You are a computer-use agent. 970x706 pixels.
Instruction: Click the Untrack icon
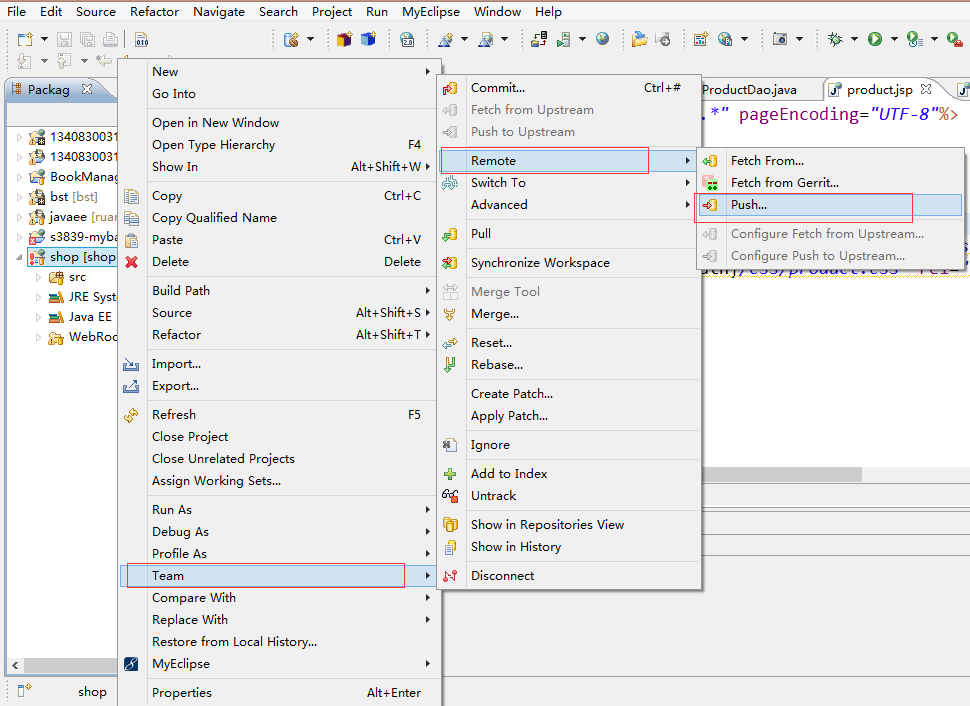coord(450,496)
